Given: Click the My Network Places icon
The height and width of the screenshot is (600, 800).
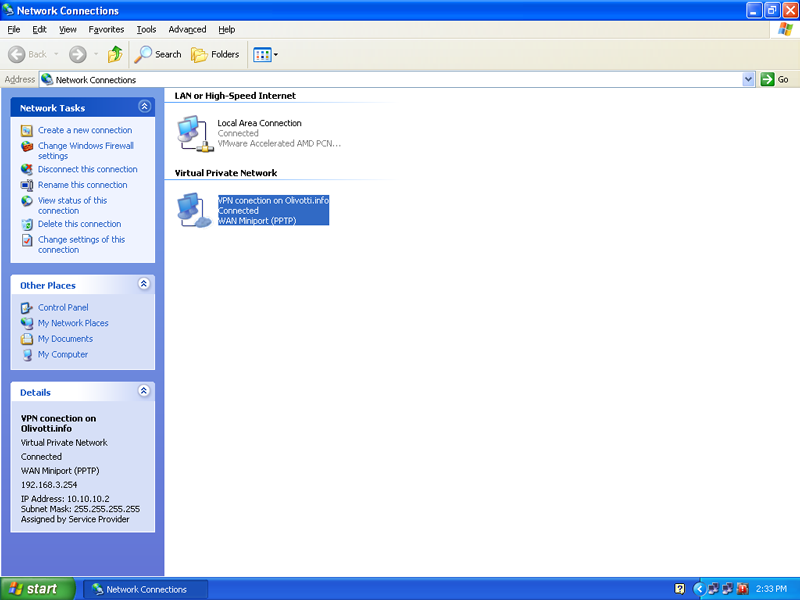Looking at the screenshot, I should tap(27, 323).
